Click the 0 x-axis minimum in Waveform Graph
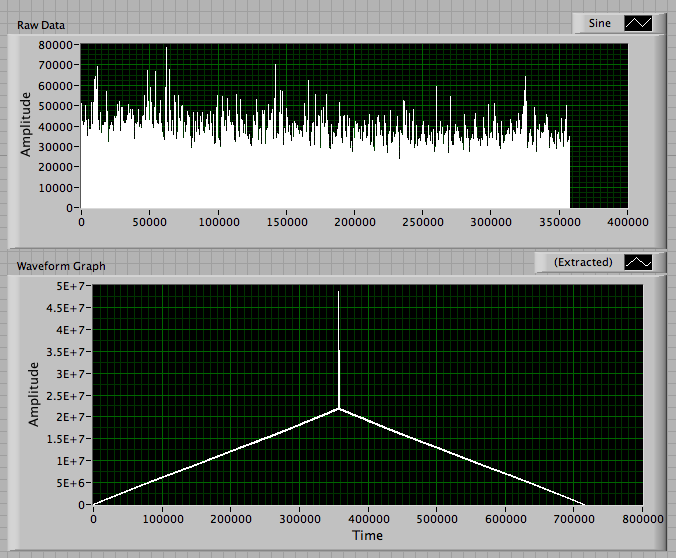This screenshot has width=676, height=558. [94, 519]
